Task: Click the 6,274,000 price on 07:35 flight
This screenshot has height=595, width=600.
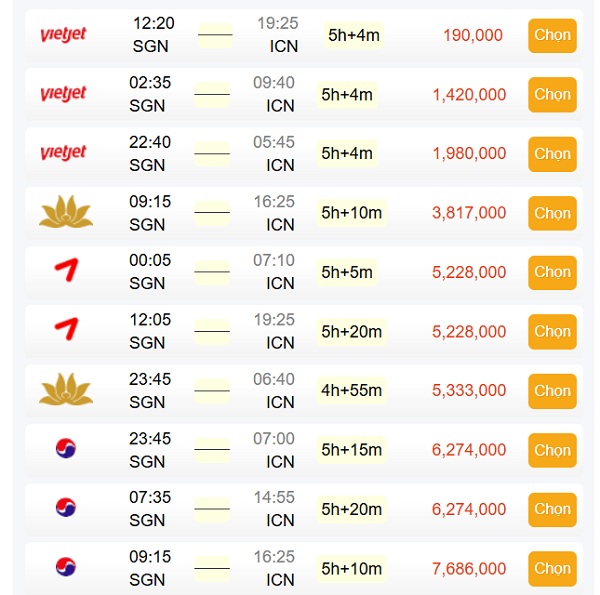Action: (469, 509)
